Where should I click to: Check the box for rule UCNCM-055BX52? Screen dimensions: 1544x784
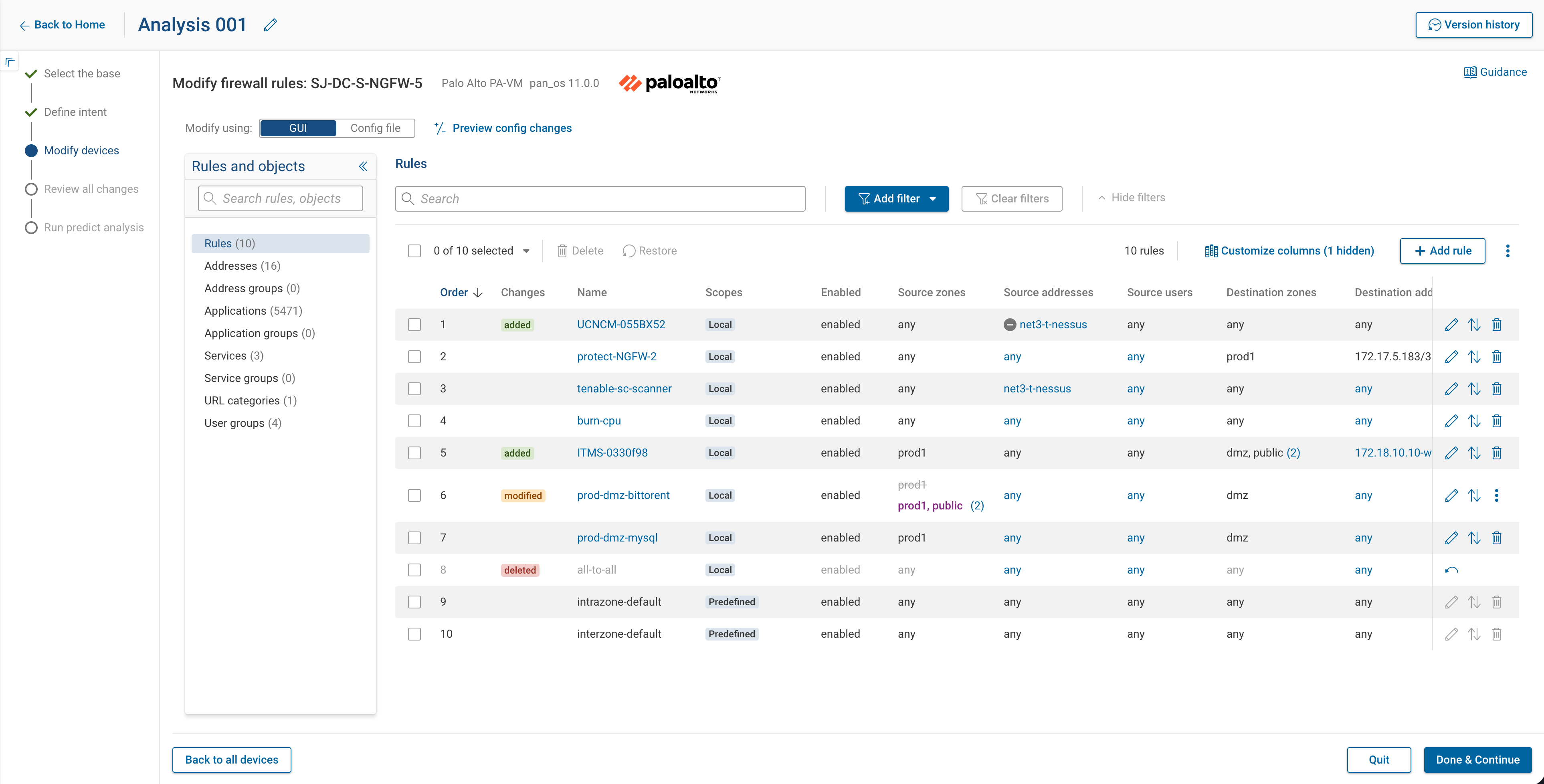pos(414,324)
